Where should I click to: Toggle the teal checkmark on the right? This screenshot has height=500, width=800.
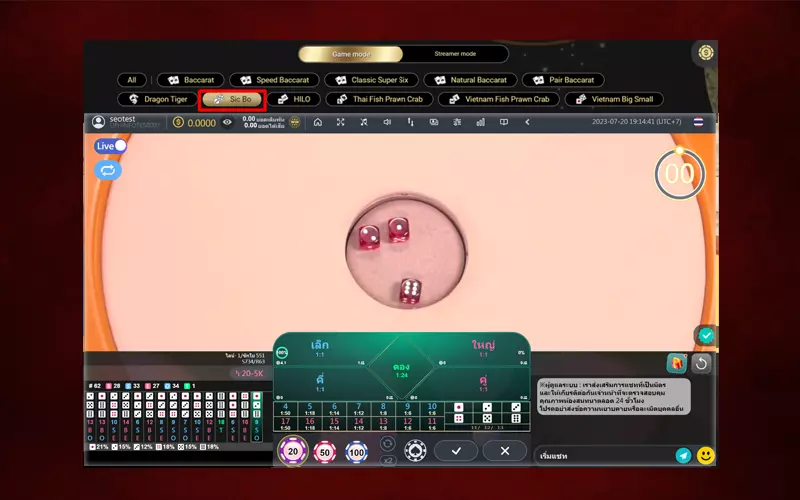[706, 335]
